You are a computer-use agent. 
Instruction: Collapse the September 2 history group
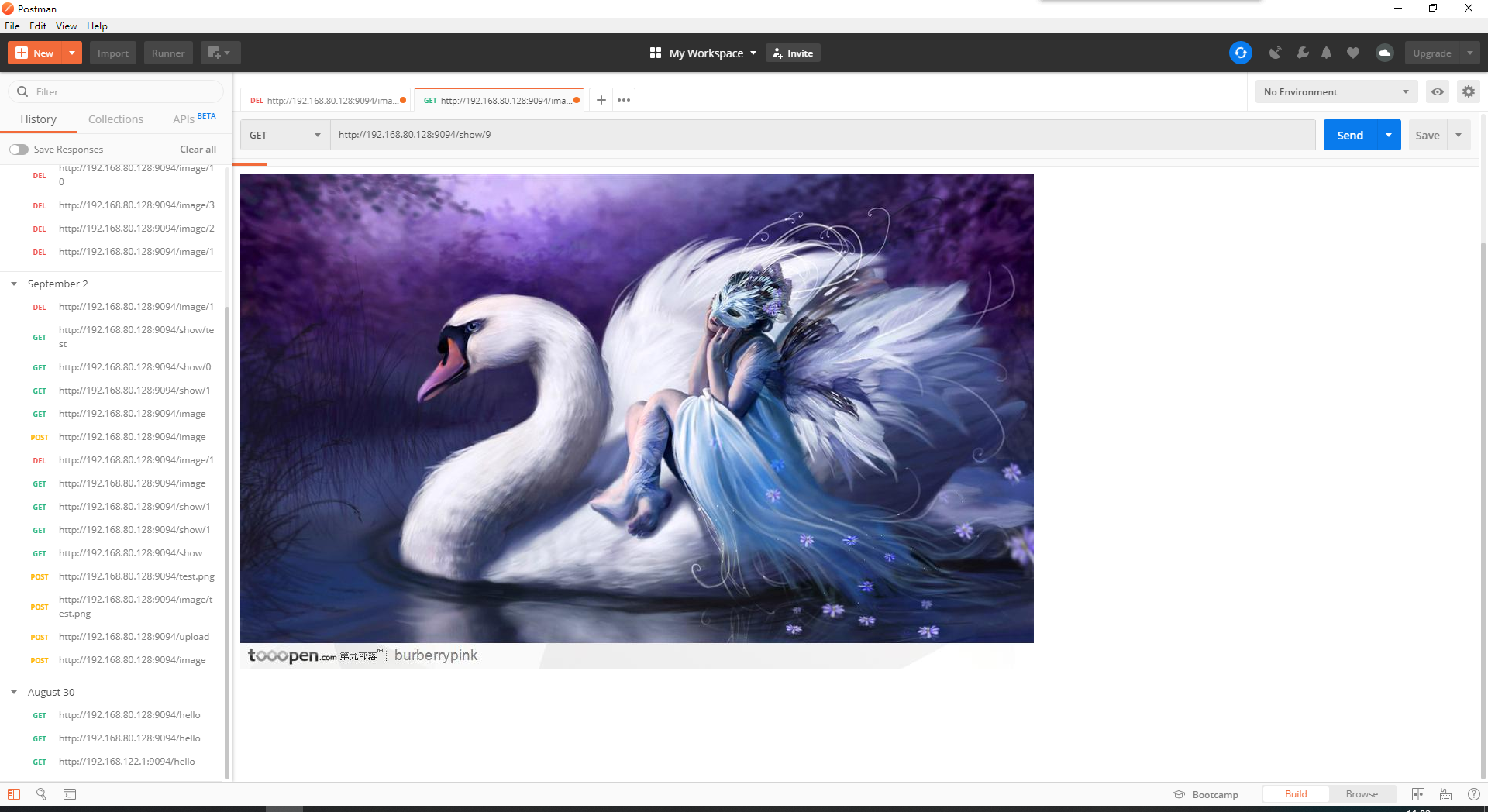pos(14,284)
